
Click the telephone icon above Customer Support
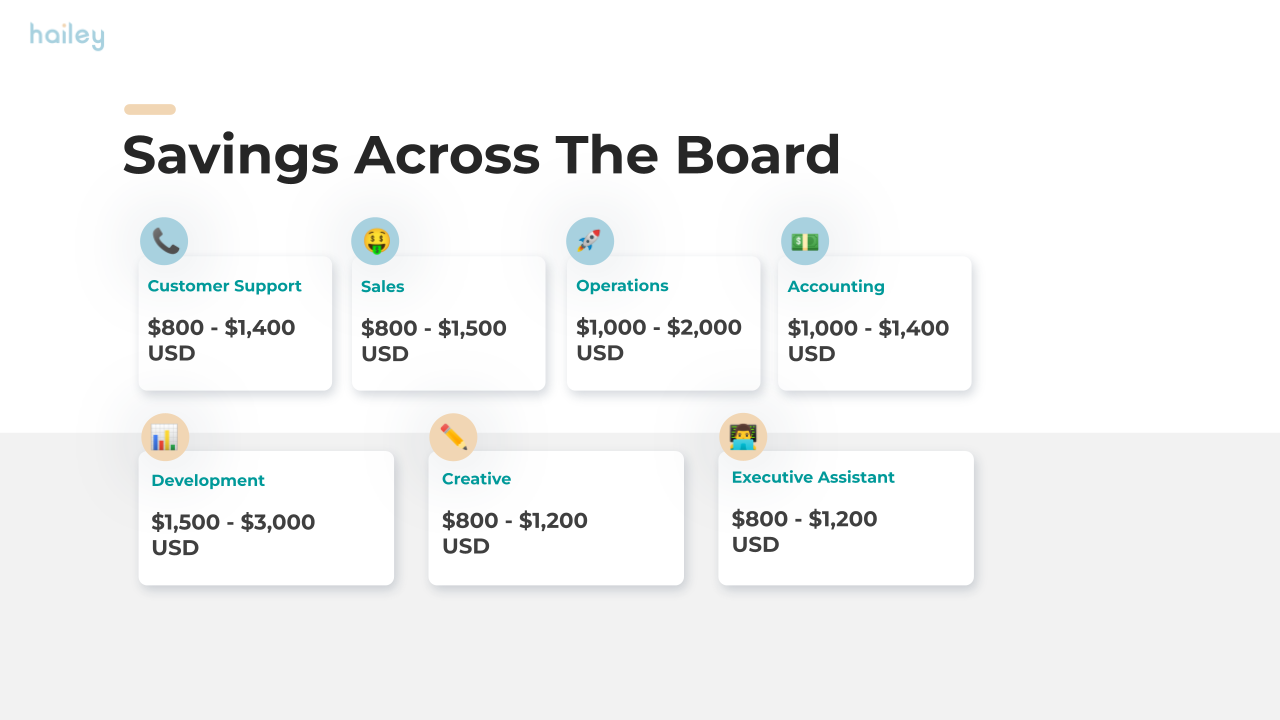[x=164, y=241]
